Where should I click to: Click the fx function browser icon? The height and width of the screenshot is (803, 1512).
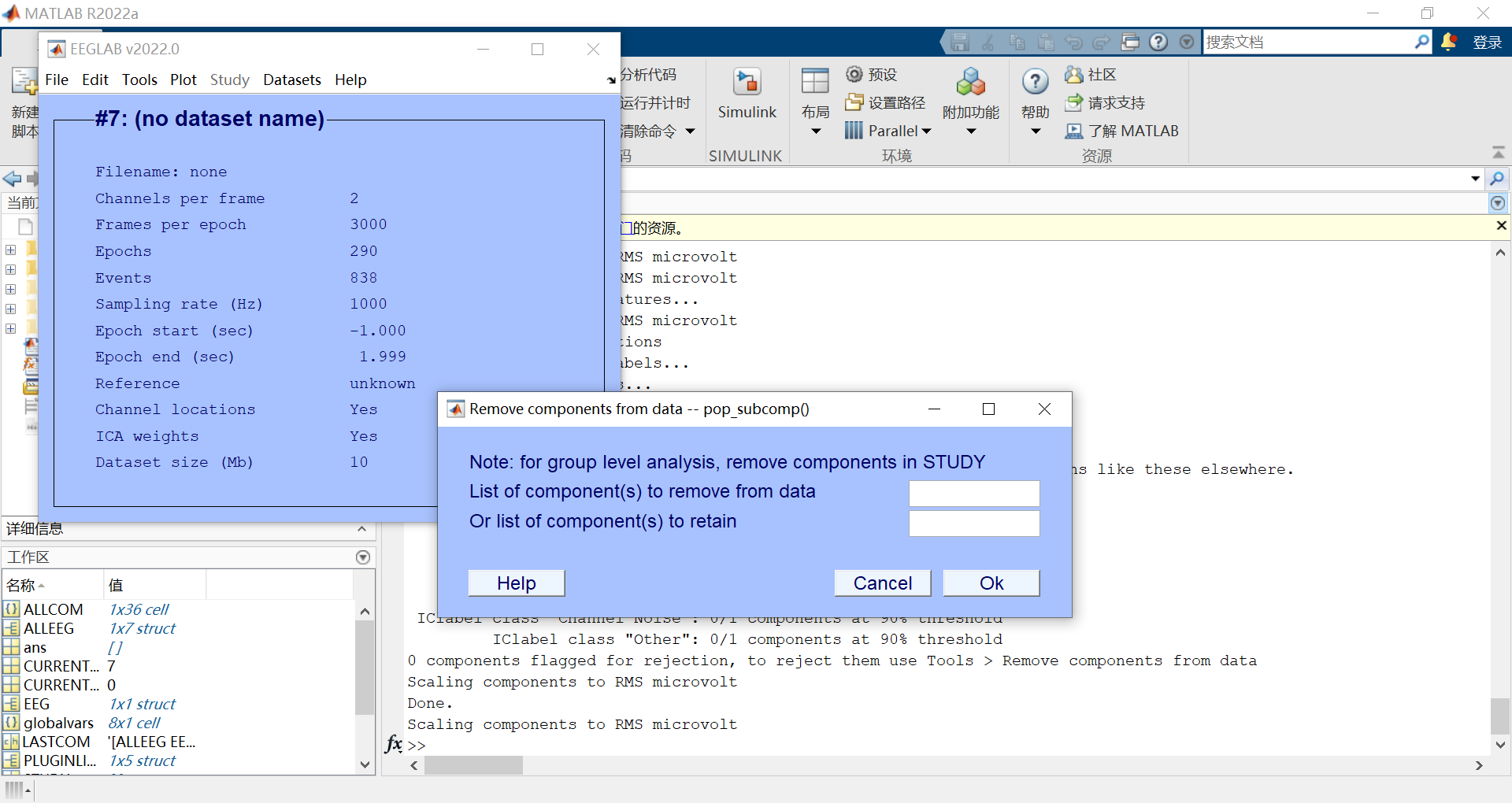coord(394,743)
